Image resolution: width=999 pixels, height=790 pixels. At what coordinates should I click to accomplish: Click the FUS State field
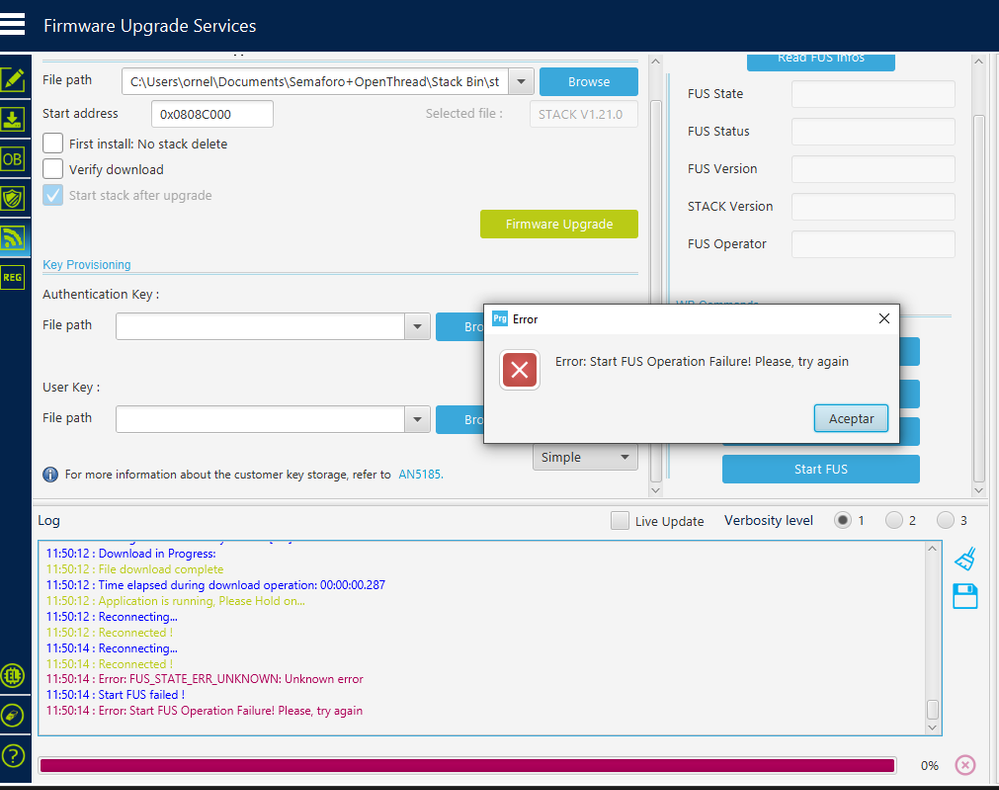[873, 94]
